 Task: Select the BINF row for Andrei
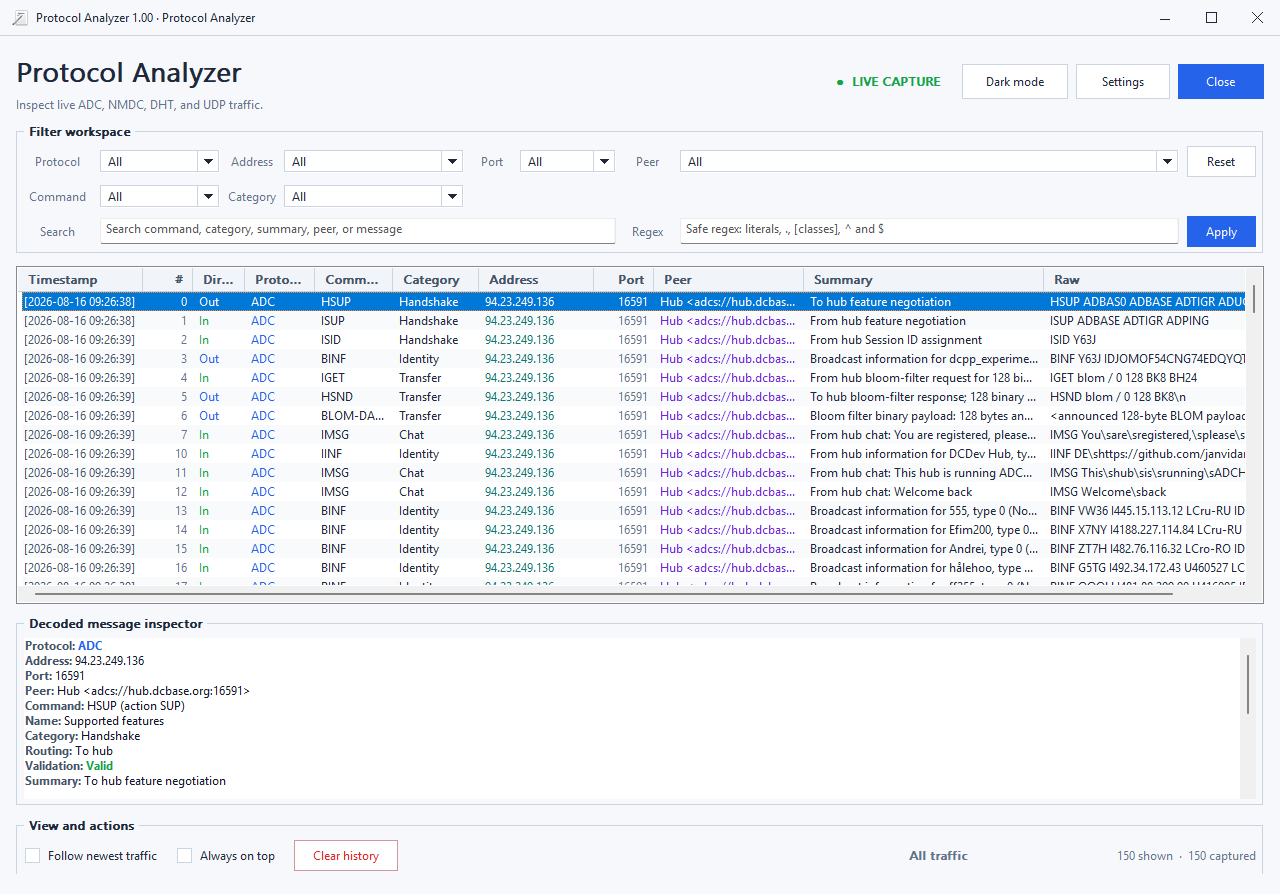click(x=632, y=549)
